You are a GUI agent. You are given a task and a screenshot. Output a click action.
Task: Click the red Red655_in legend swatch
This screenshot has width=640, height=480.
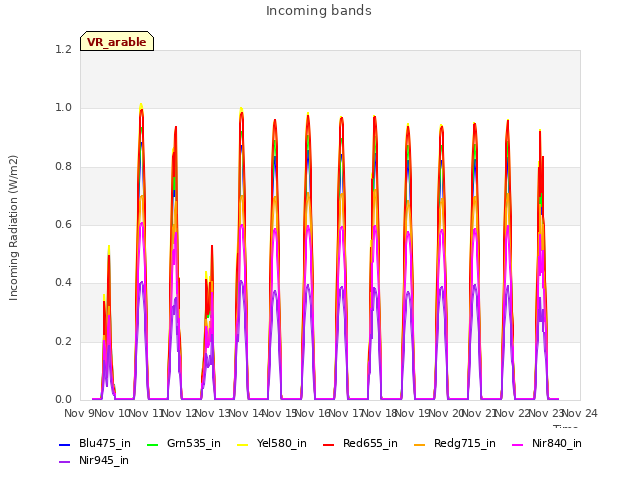pos(329,444)
